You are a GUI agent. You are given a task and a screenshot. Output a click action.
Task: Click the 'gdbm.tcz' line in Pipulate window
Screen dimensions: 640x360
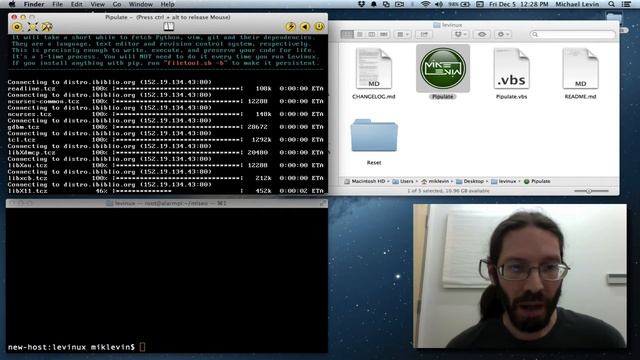coord(166,127)
